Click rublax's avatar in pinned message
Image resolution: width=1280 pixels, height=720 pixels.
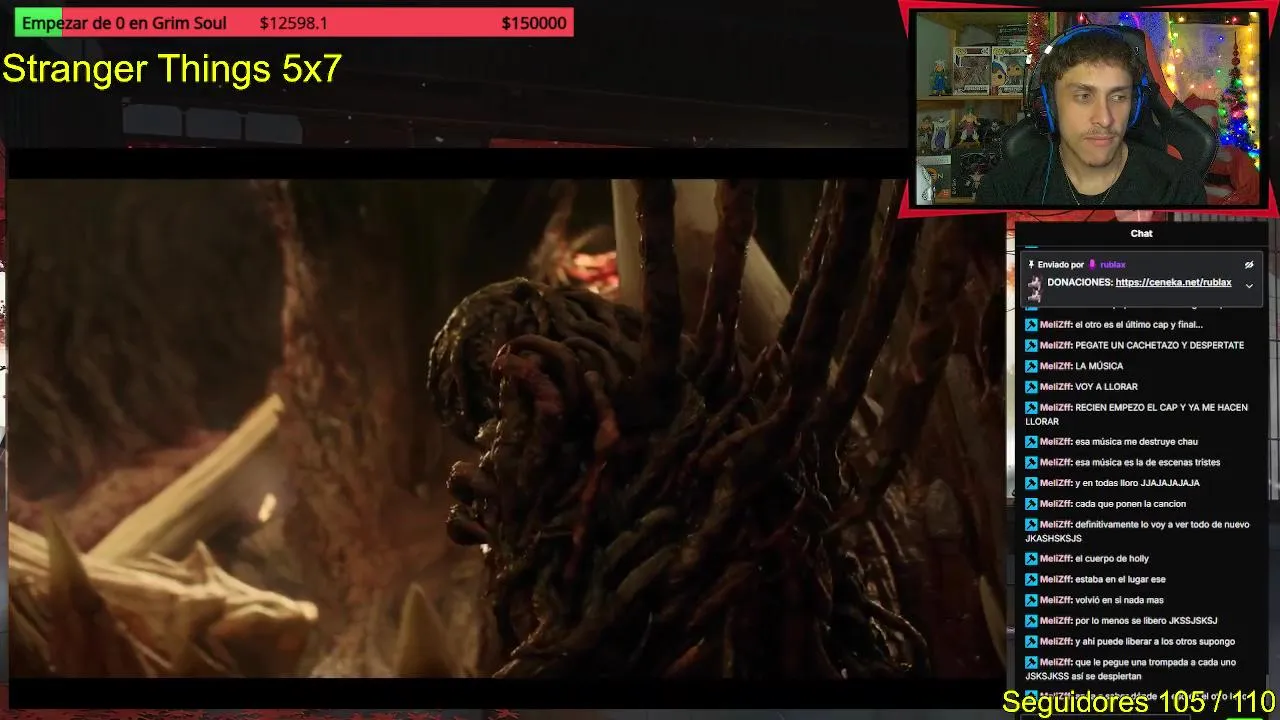point(1034,289)
